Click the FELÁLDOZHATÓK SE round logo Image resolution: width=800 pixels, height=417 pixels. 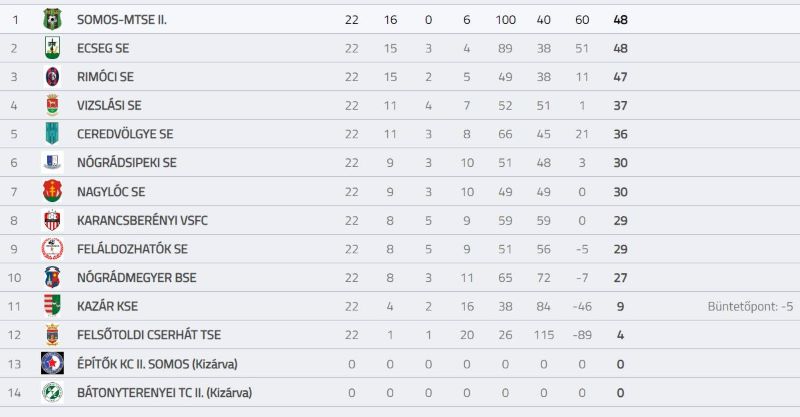point(52,249)
